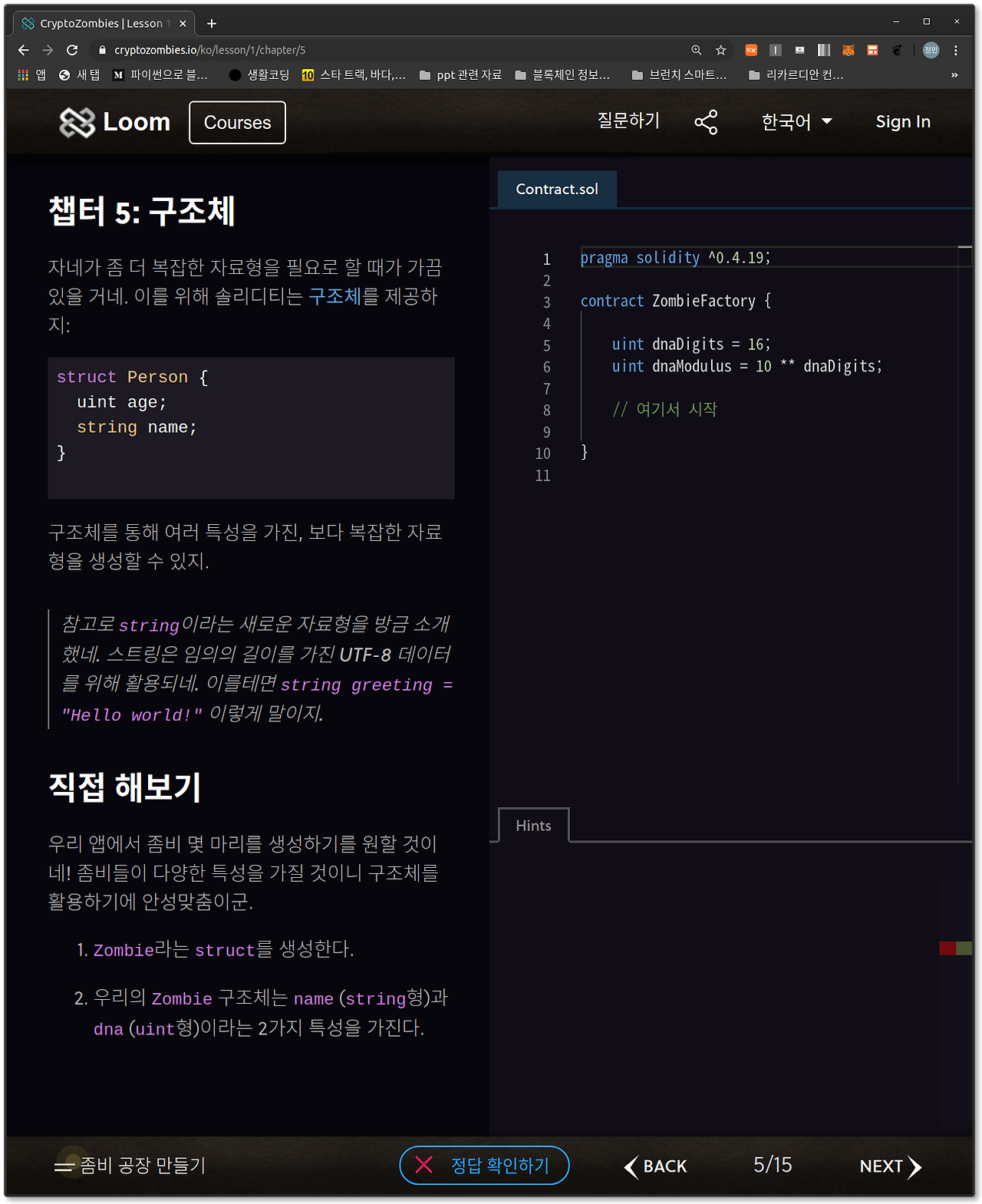Click Sign In
This screenshot has height=1204, width=982.
tap(903, 122)
